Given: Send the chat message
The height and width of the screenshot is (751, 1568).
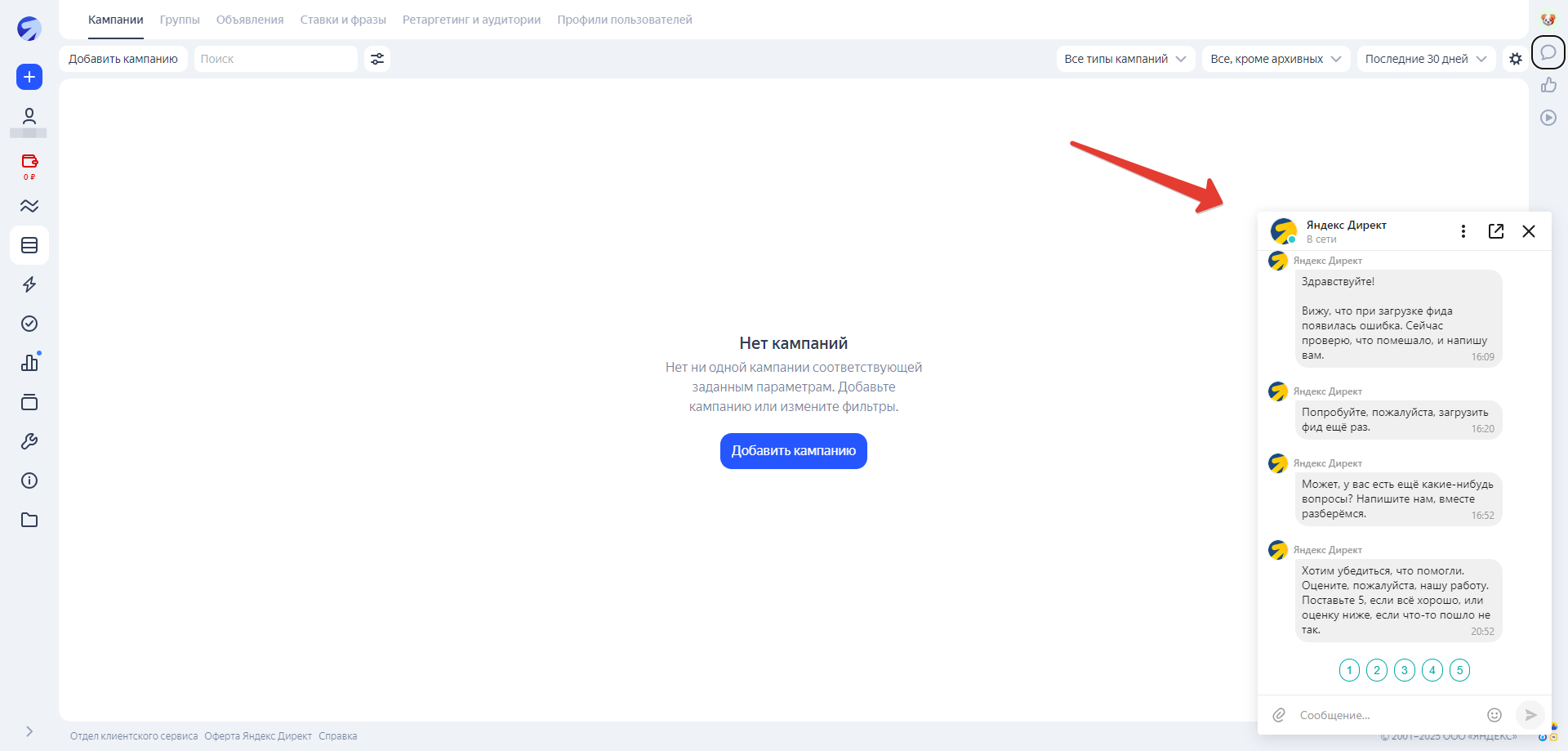Looking at the screenshot, I should (1530, 715).
